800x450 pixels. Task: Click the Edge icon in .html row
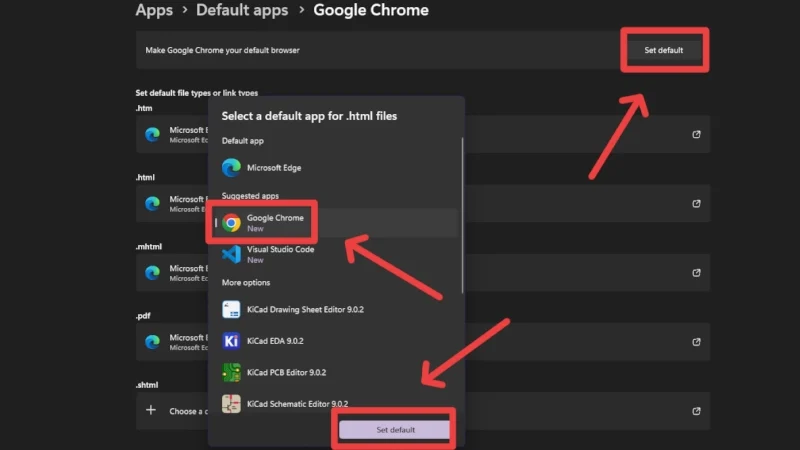point(152,204)
